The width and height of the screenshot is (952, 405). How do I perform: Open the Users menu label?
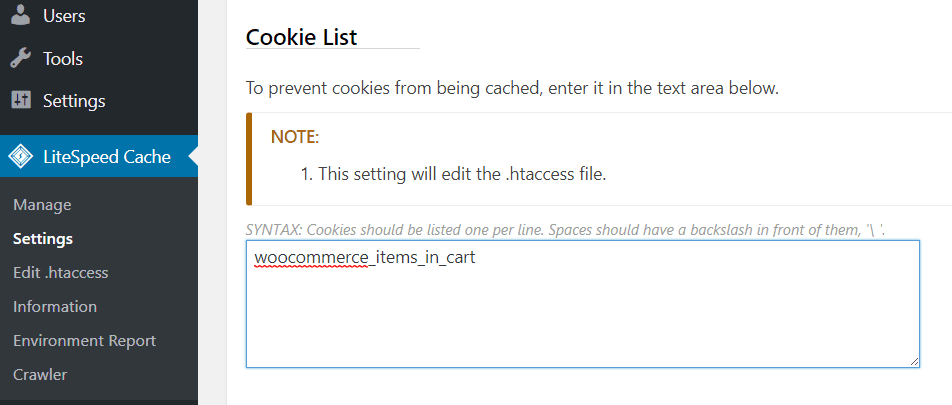[64, 16]
